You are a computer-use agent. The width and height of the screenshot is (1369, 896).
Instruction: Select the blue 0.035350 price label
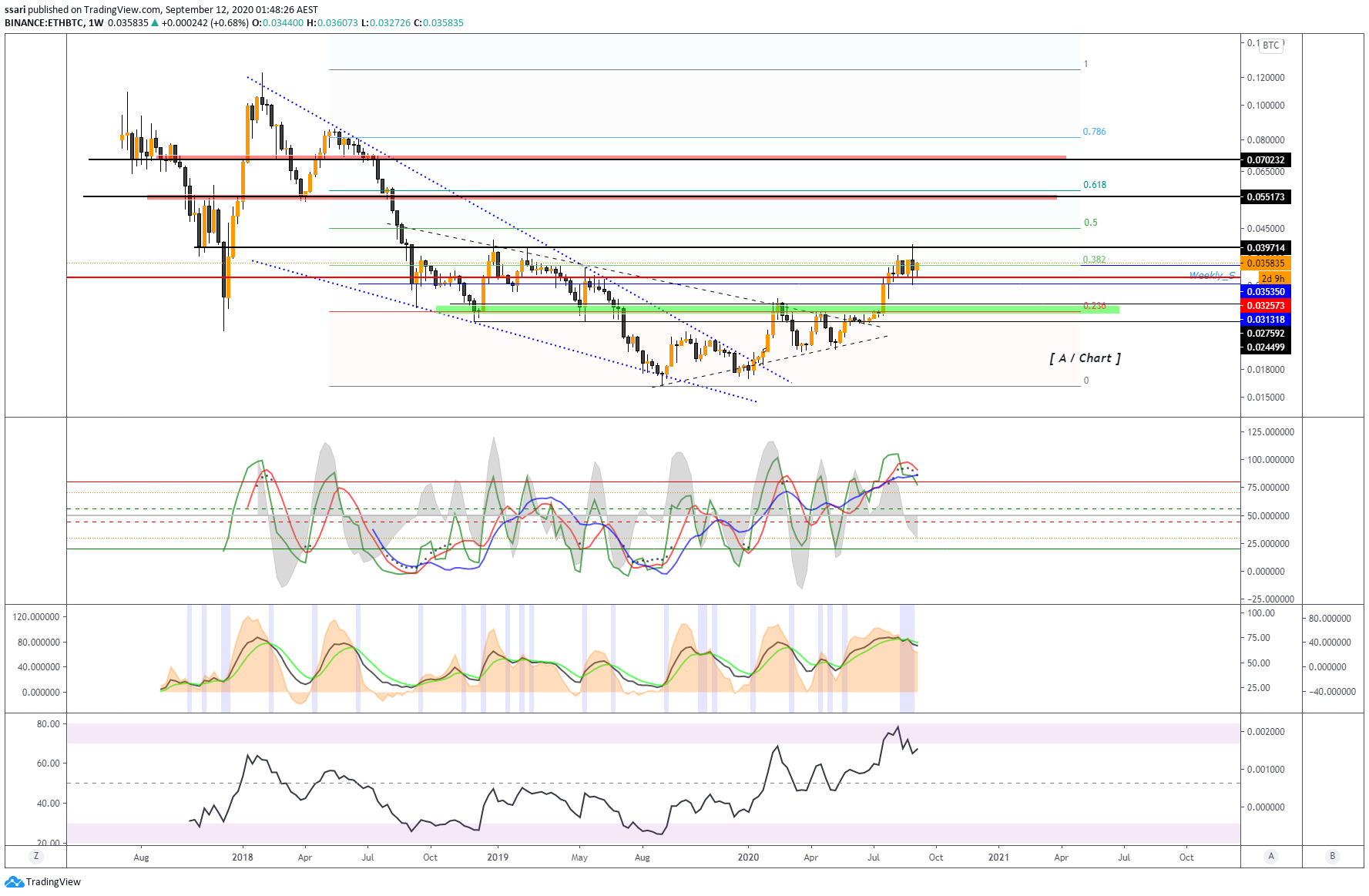(x=1266, y=292)
